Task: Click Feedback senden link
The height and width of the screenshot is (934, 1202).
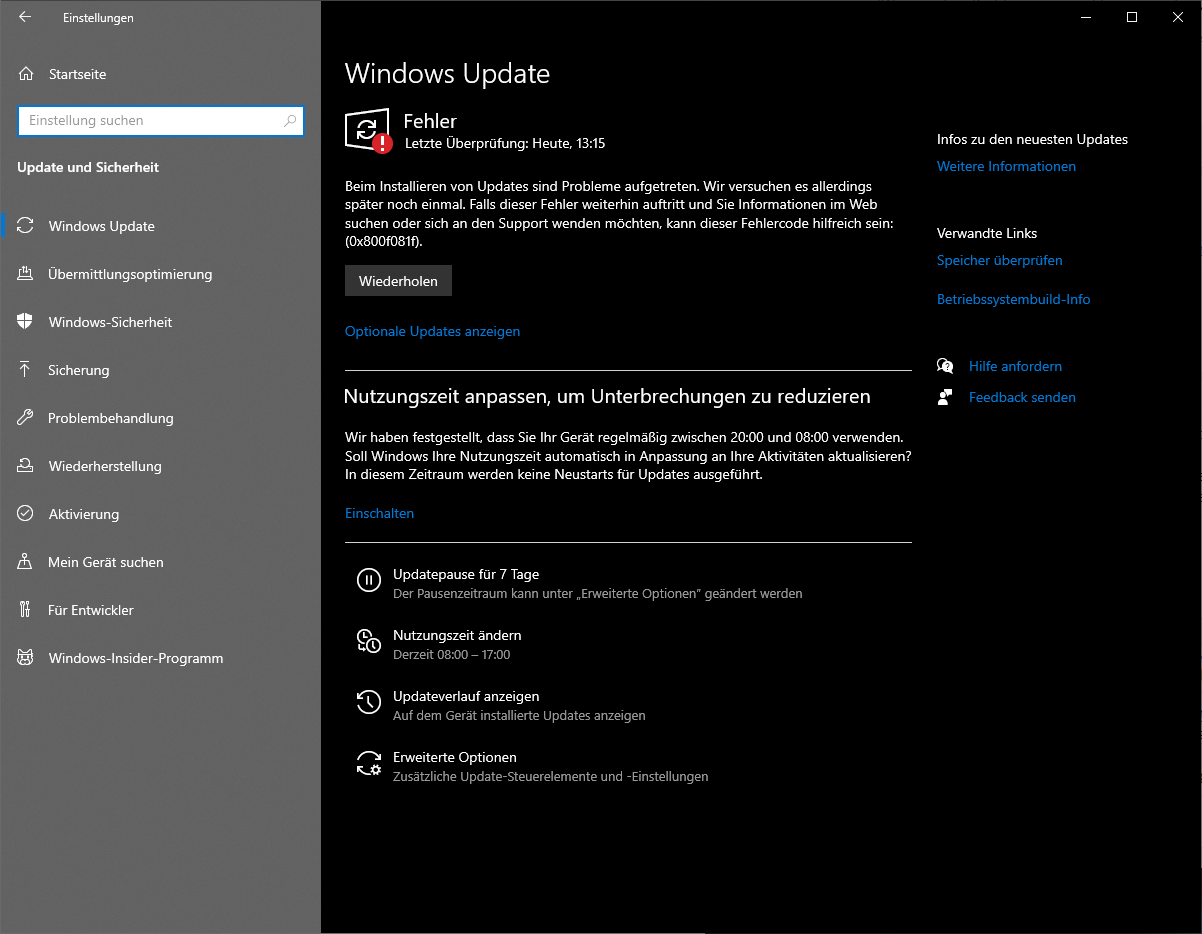Action: point(1022,397)
